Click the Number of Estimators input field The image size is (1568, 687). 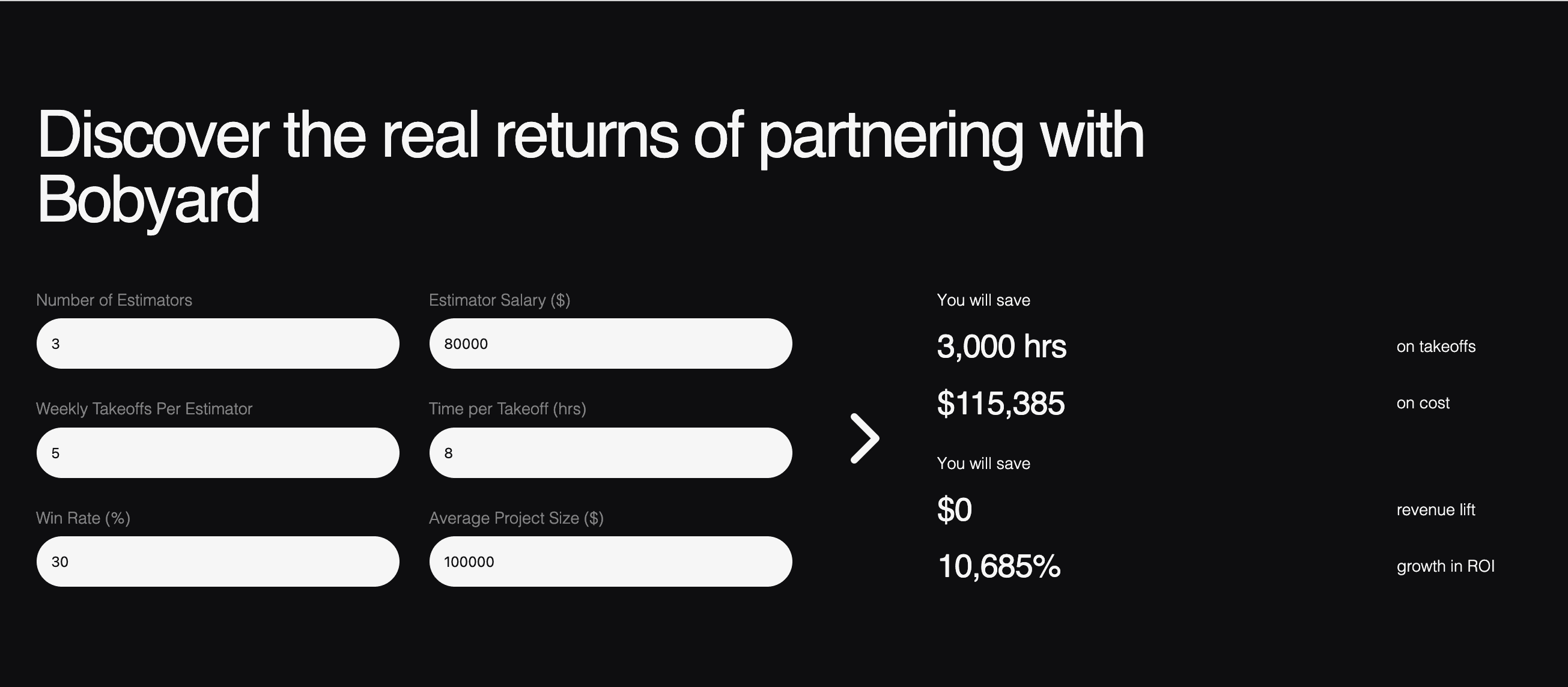click(217, 343)
